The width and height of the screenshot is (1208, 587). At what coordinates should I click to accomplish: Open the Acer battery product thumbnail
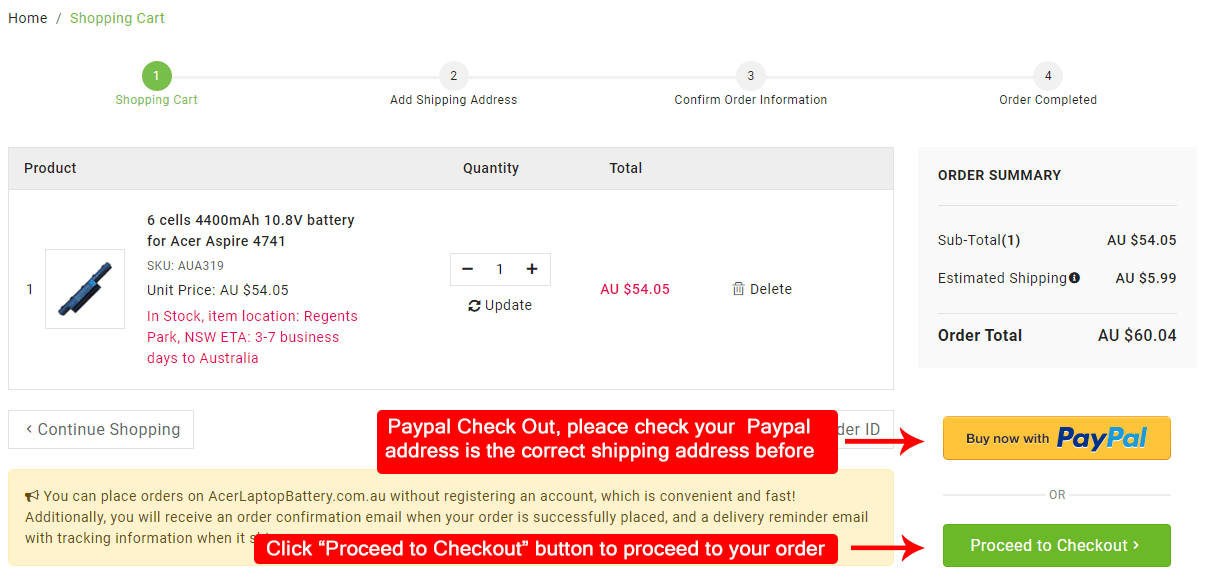coord(85,289)
